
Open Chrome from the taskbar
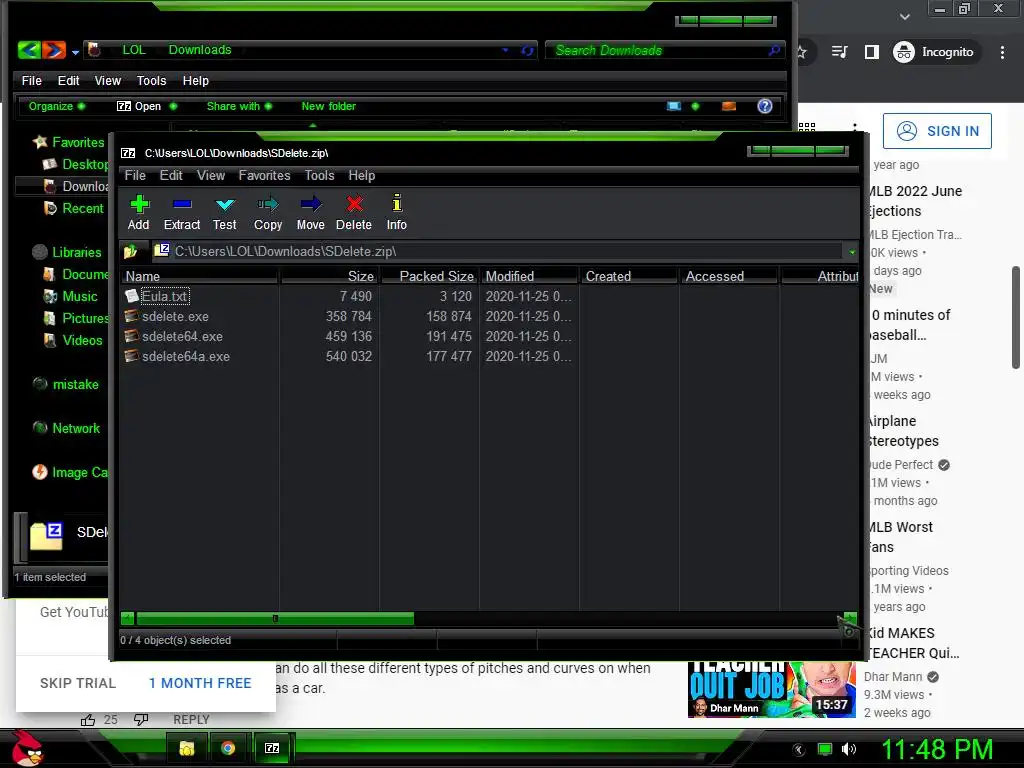(228, 748)
